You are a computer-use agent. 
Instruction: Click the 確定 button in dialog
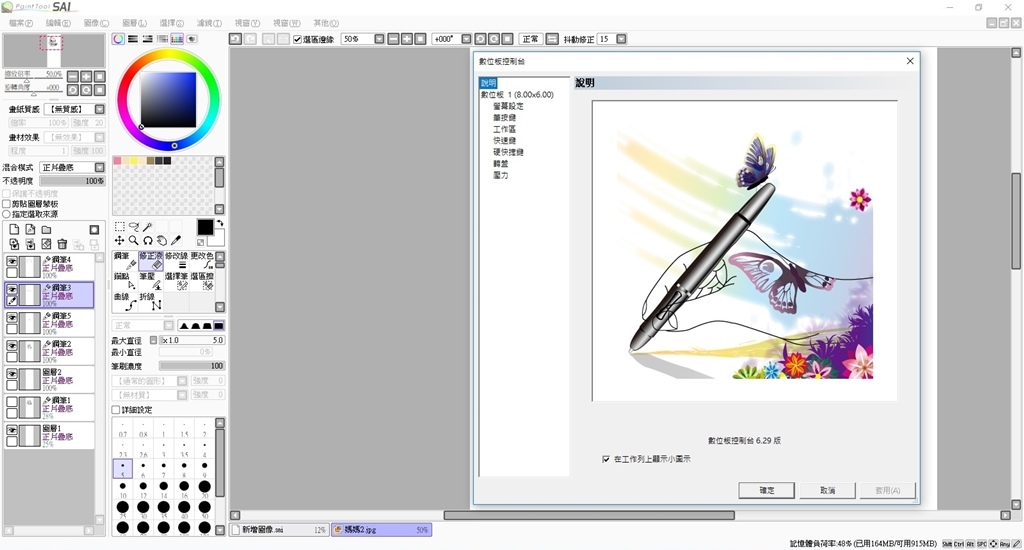pyautogui.click(x=766, y=491)
